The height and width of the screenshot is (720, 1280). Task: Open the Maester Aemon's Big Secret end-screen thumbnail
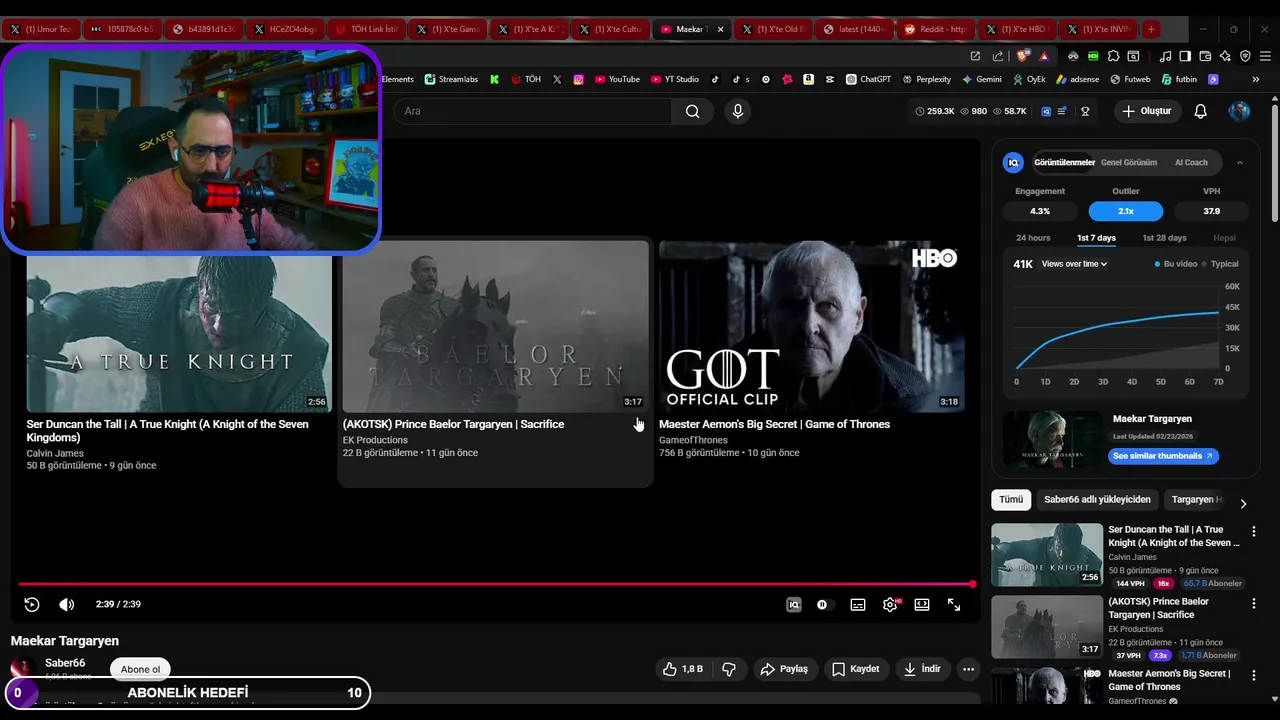click(x=811, y=326)
